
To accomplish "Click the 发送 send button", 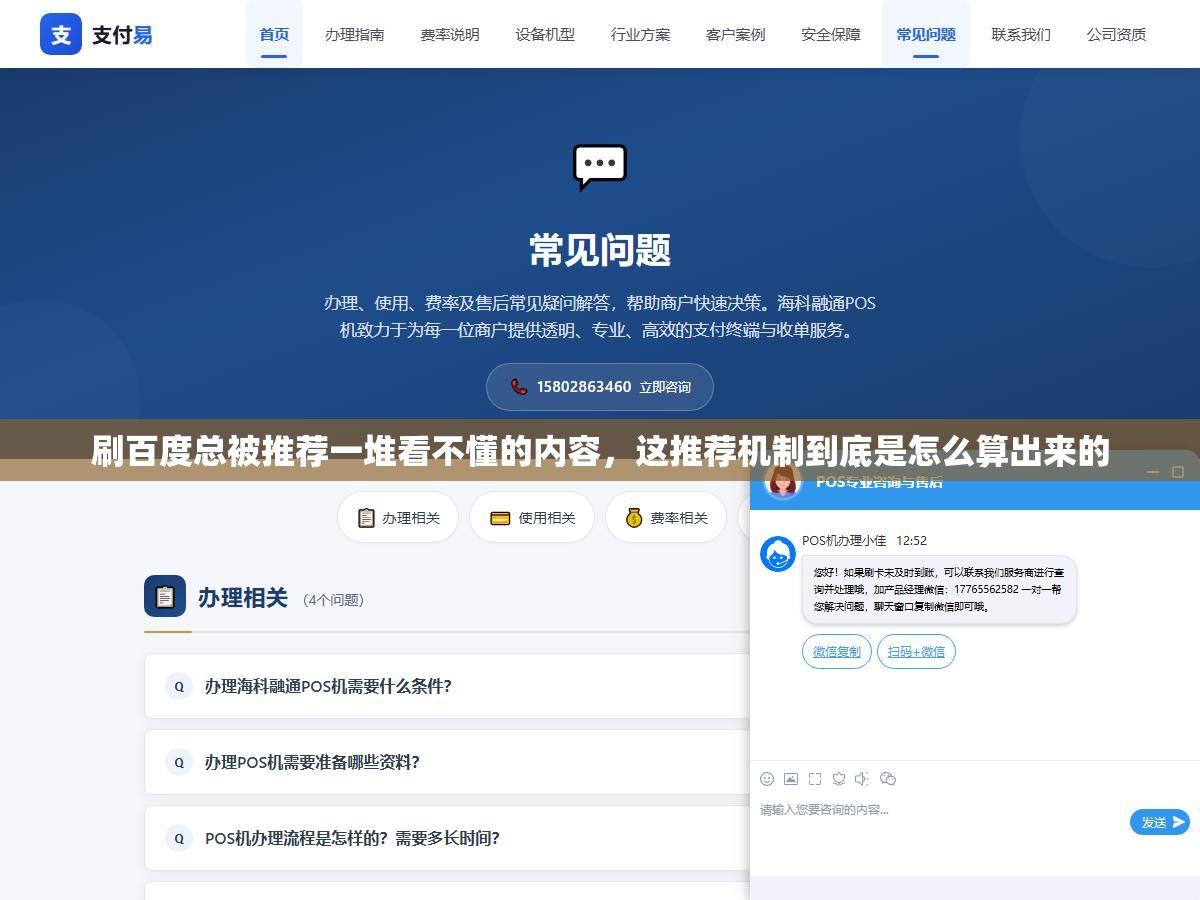I will click(x=1160, y=822).
